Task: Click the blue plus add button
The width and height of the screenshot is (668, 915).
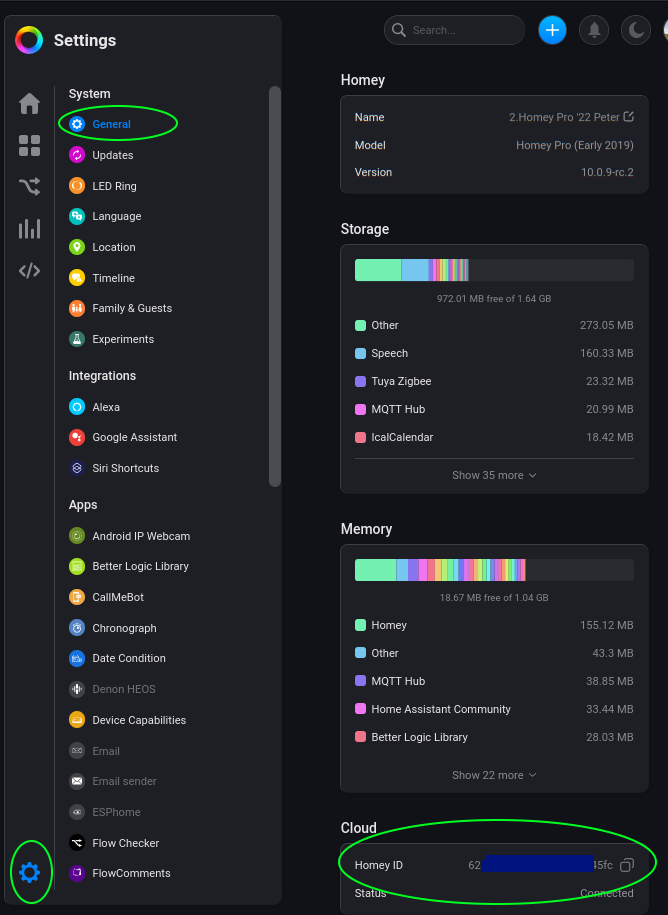Action: [x=552, y=30]
